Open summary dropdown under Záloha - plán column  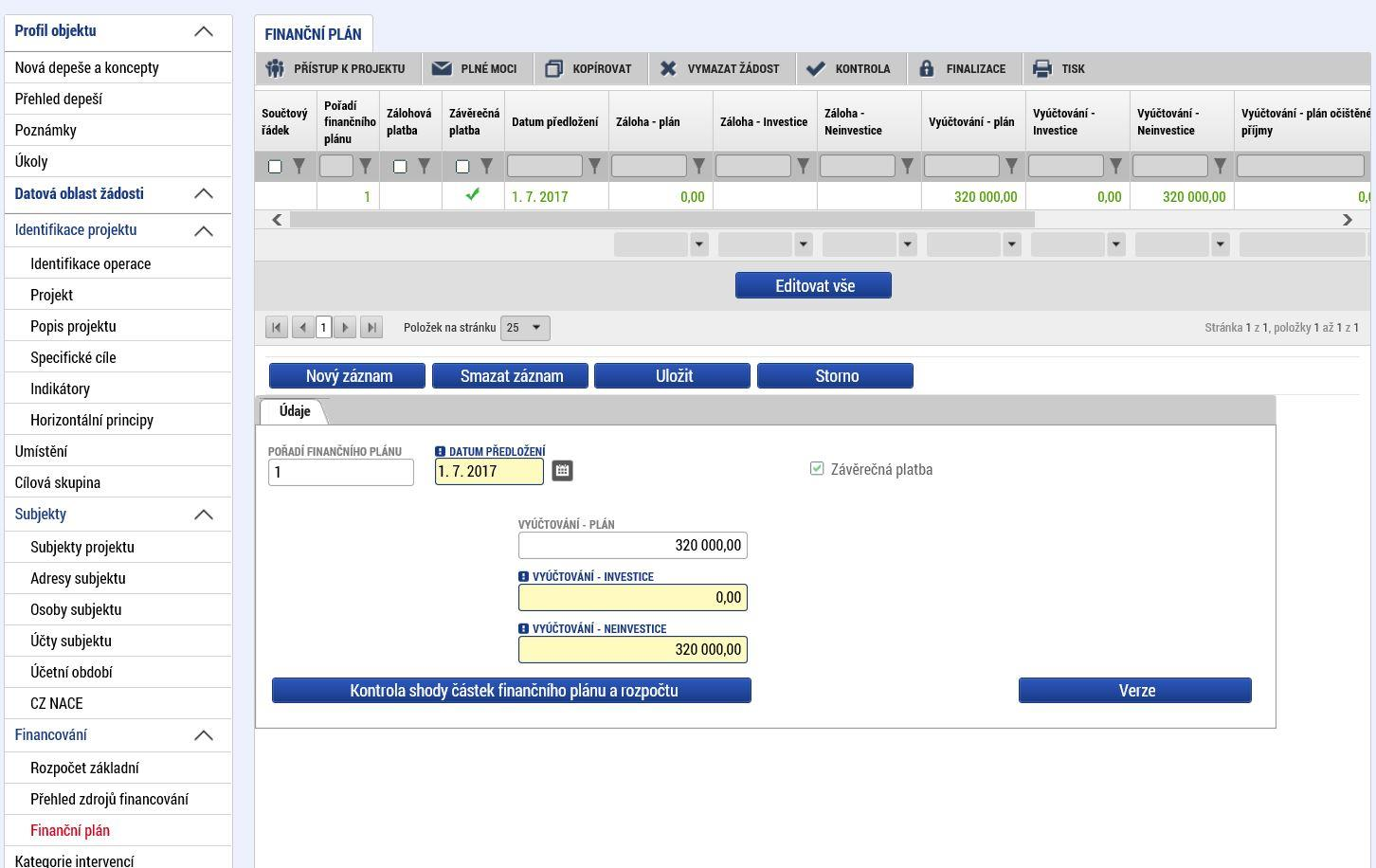(x=699, y=244)
